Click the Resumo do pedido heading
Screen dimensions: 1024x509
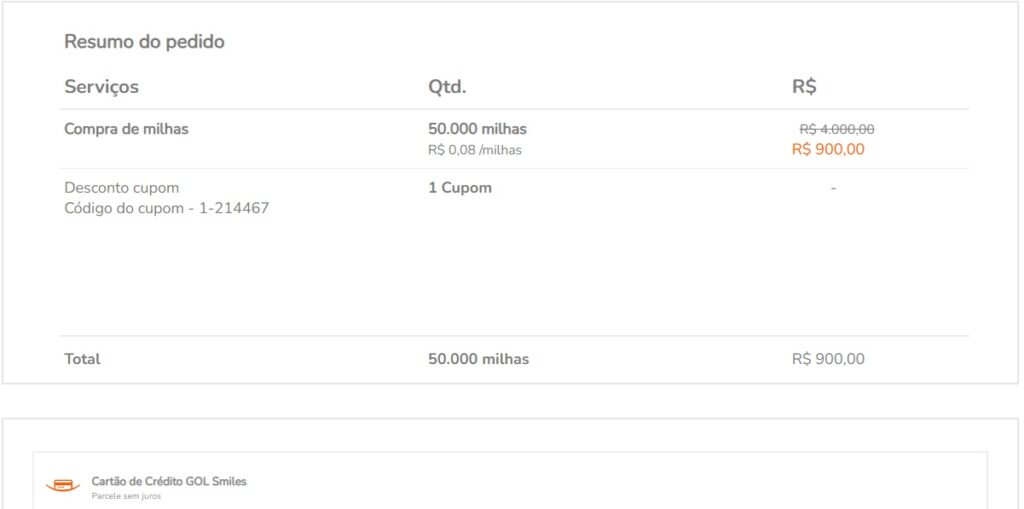[x=144, y=42]
